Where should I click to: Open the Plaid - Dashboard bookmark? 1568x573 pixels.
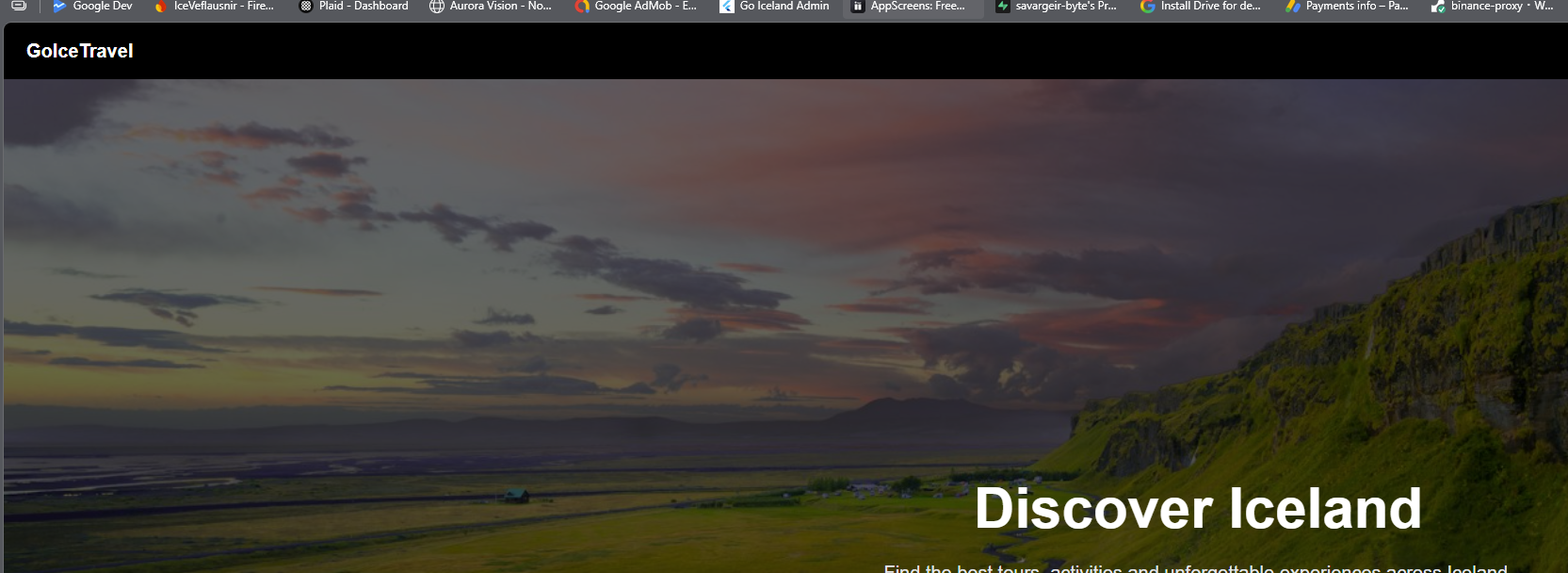tap(364, 7)
